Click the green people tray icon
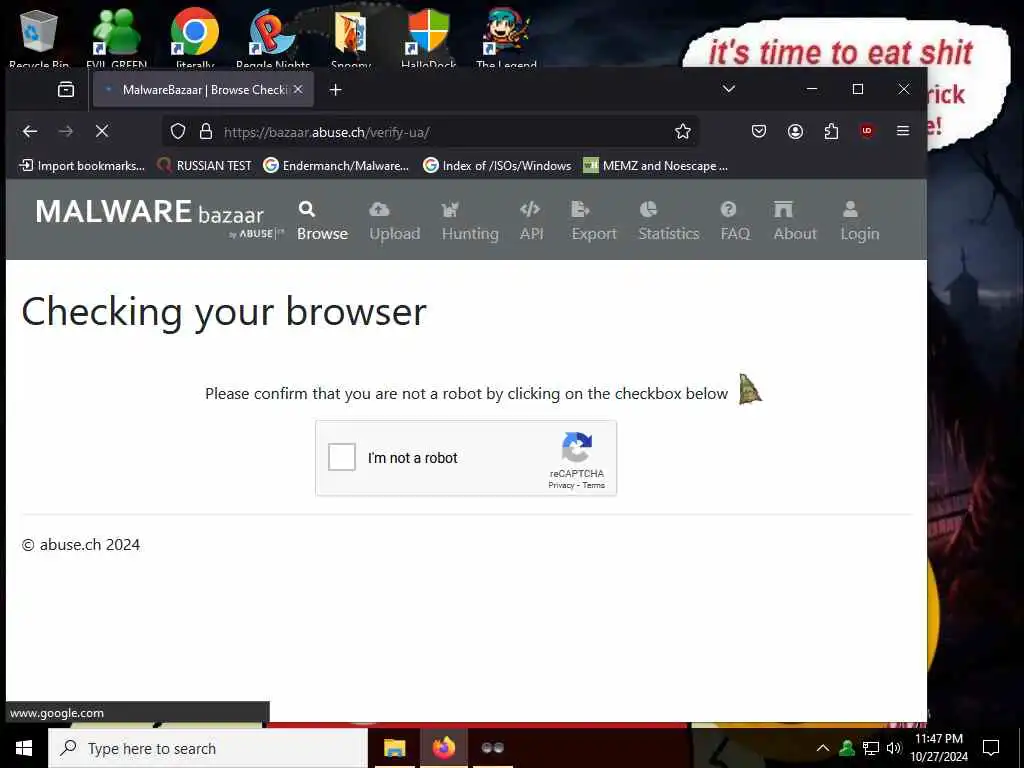The image size is (1024, 768). tap(847, 748)
